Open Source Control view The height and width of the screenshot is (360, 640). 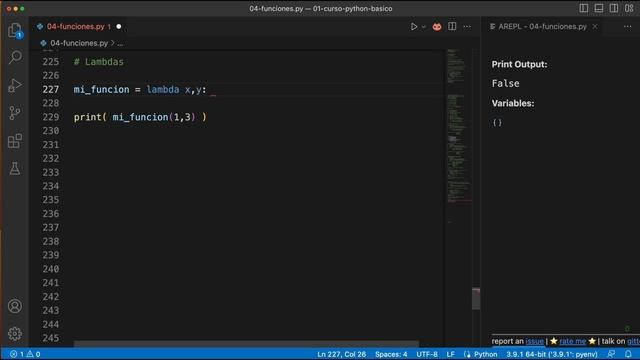(x=15, y=113)
